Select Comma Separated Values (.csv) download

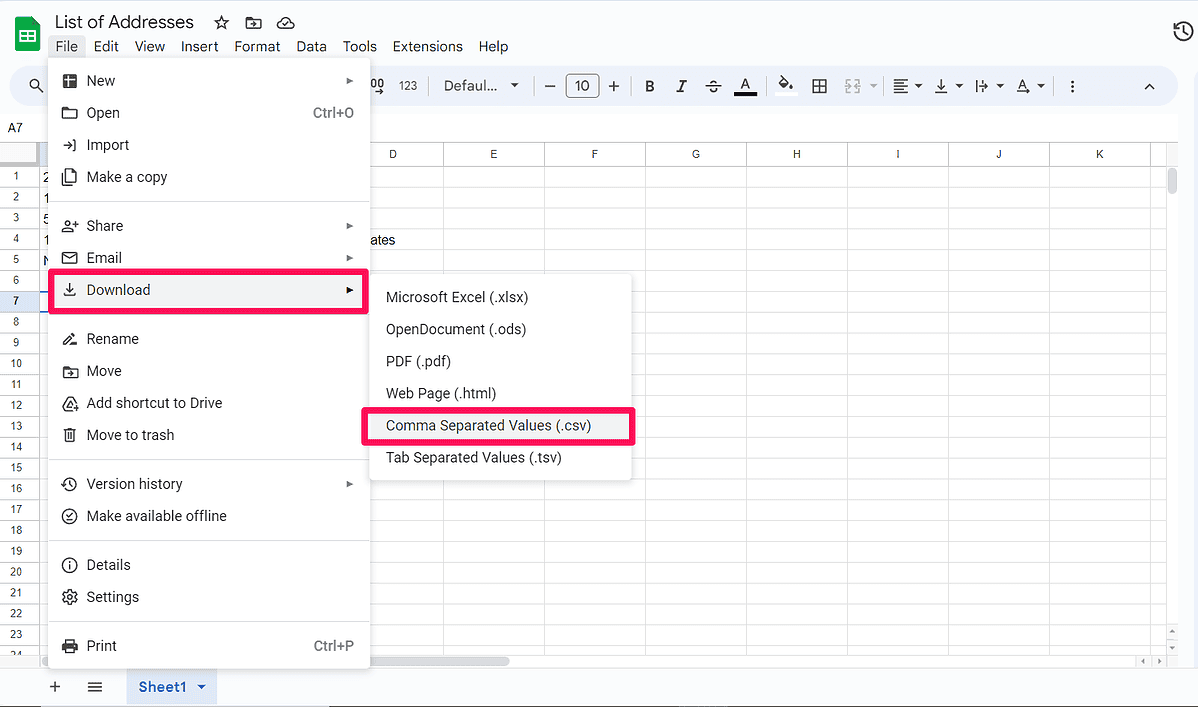tap(498, 425)
